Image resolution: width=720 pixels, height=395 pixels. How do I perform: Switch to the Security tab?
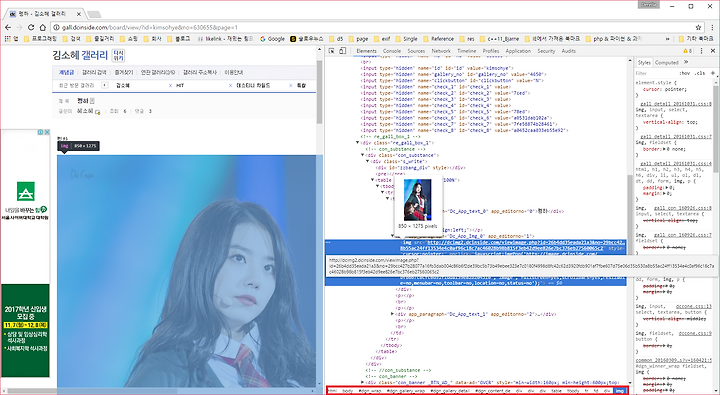click(546, 51)
